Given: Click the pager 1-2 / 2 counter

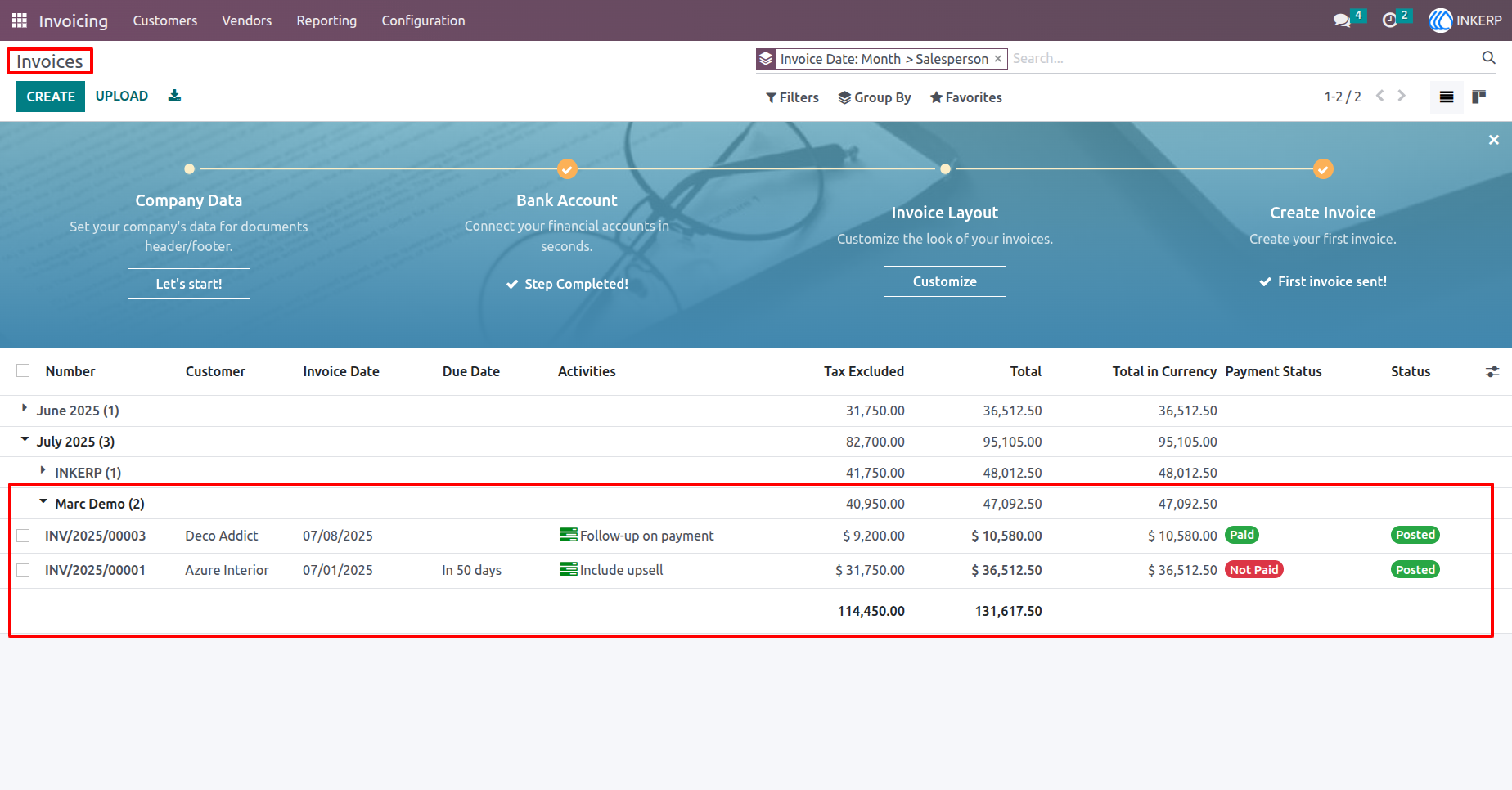Looking at the screenshot, I should point(1343,97).
